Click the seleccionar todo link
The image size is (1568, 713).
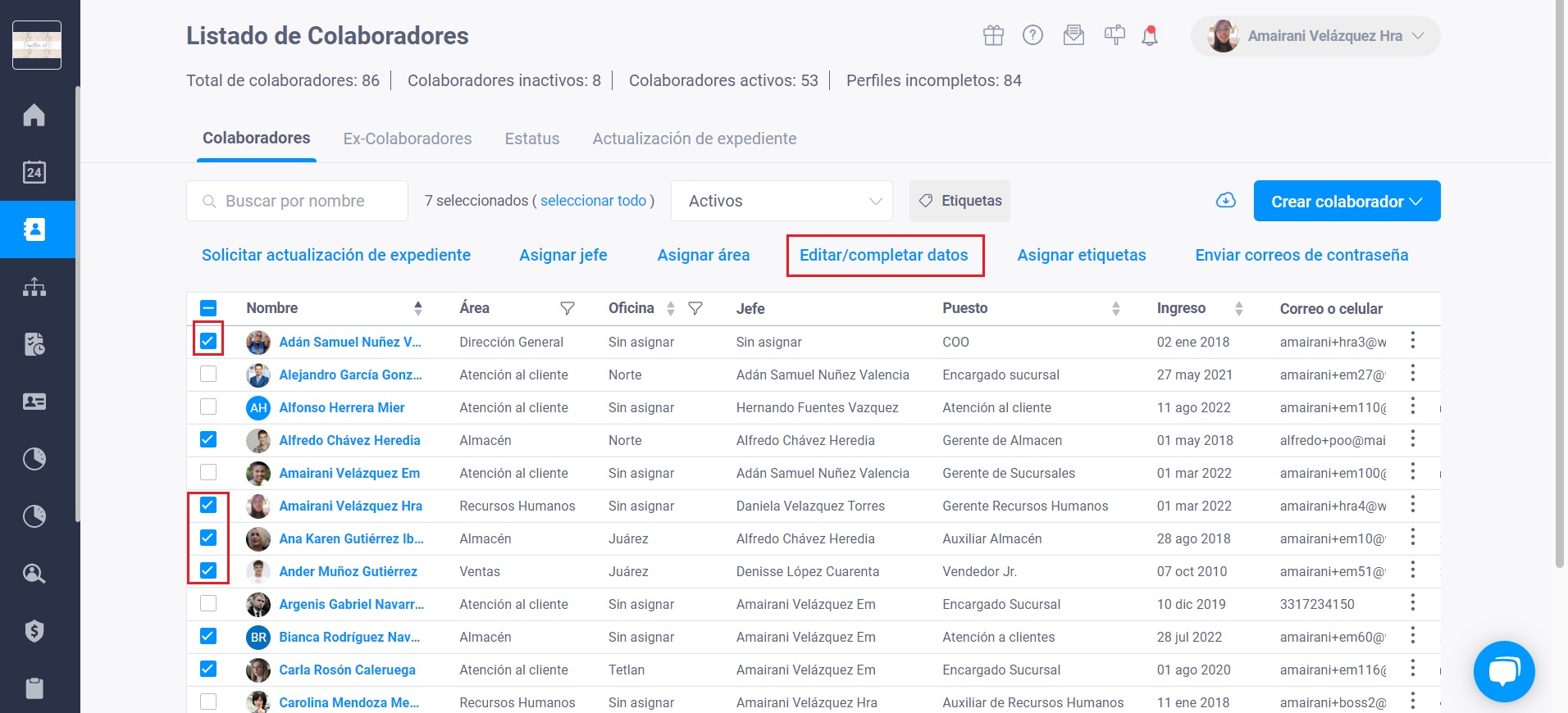(593, 201)
